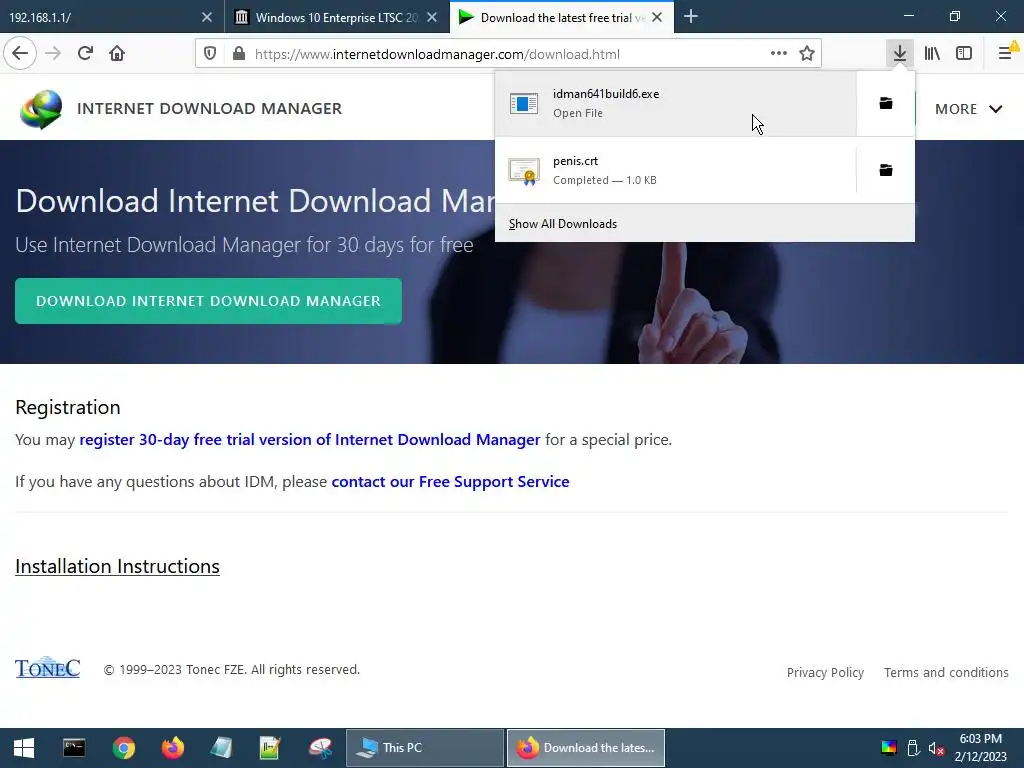1024x768 pixels.
Task: Open register 30-day free trial version link
Action: pos(310,440)
